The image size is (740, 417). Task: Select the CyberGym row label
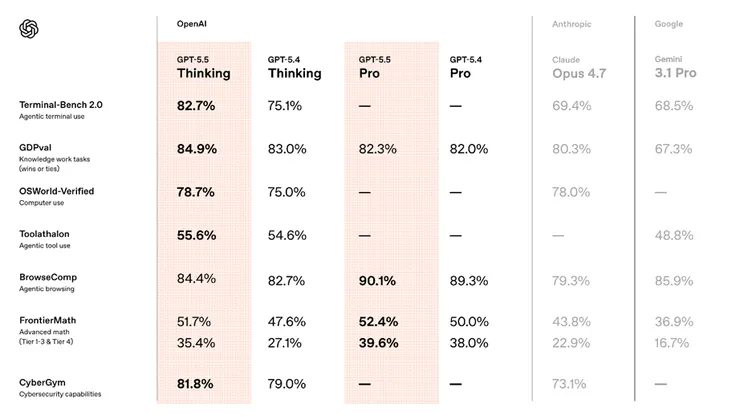click(44, 382)
